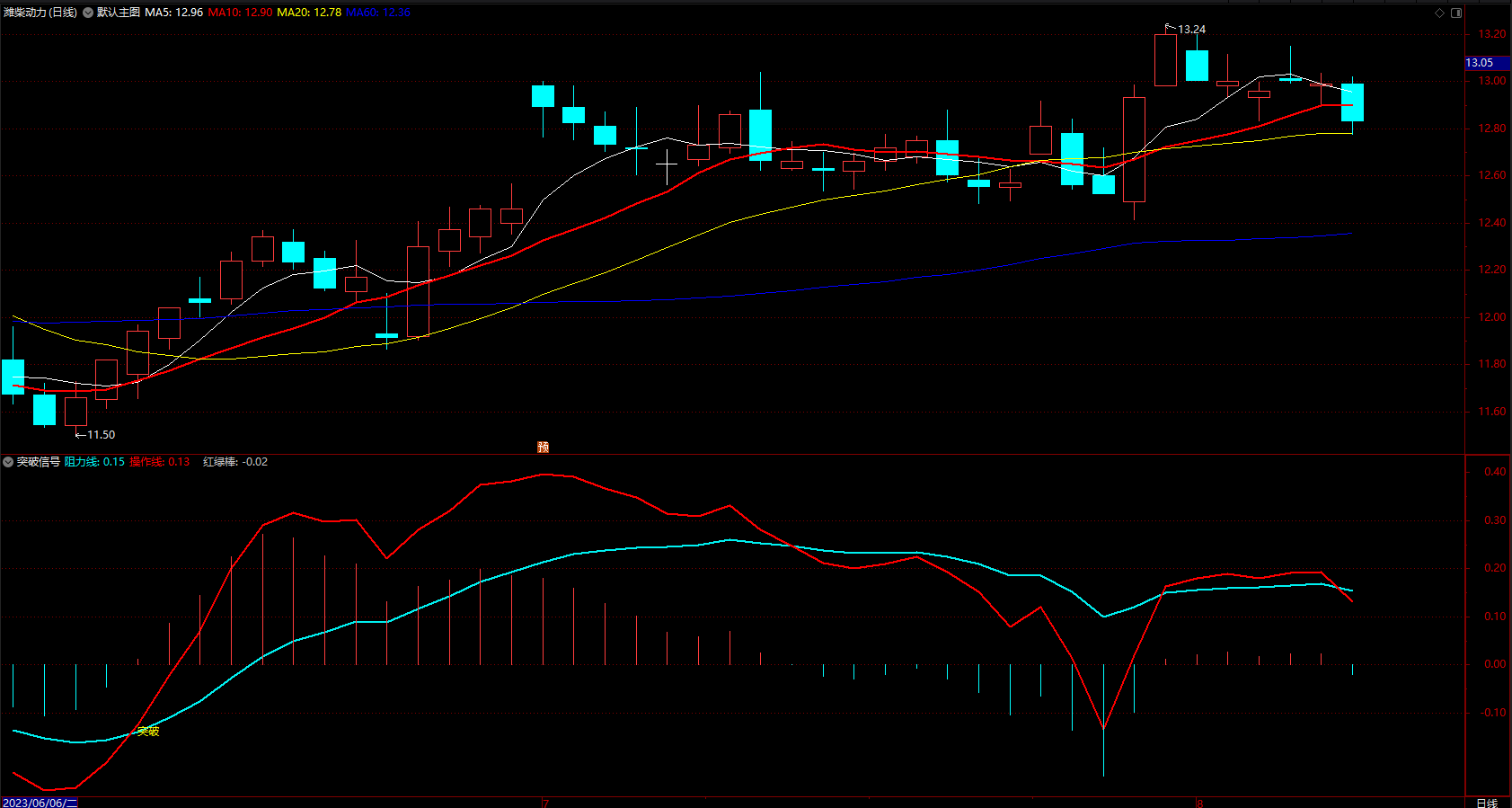1512x808 pixels.
Task: Click the 操作线: 0.13 legend
Action: pos(160,462)
